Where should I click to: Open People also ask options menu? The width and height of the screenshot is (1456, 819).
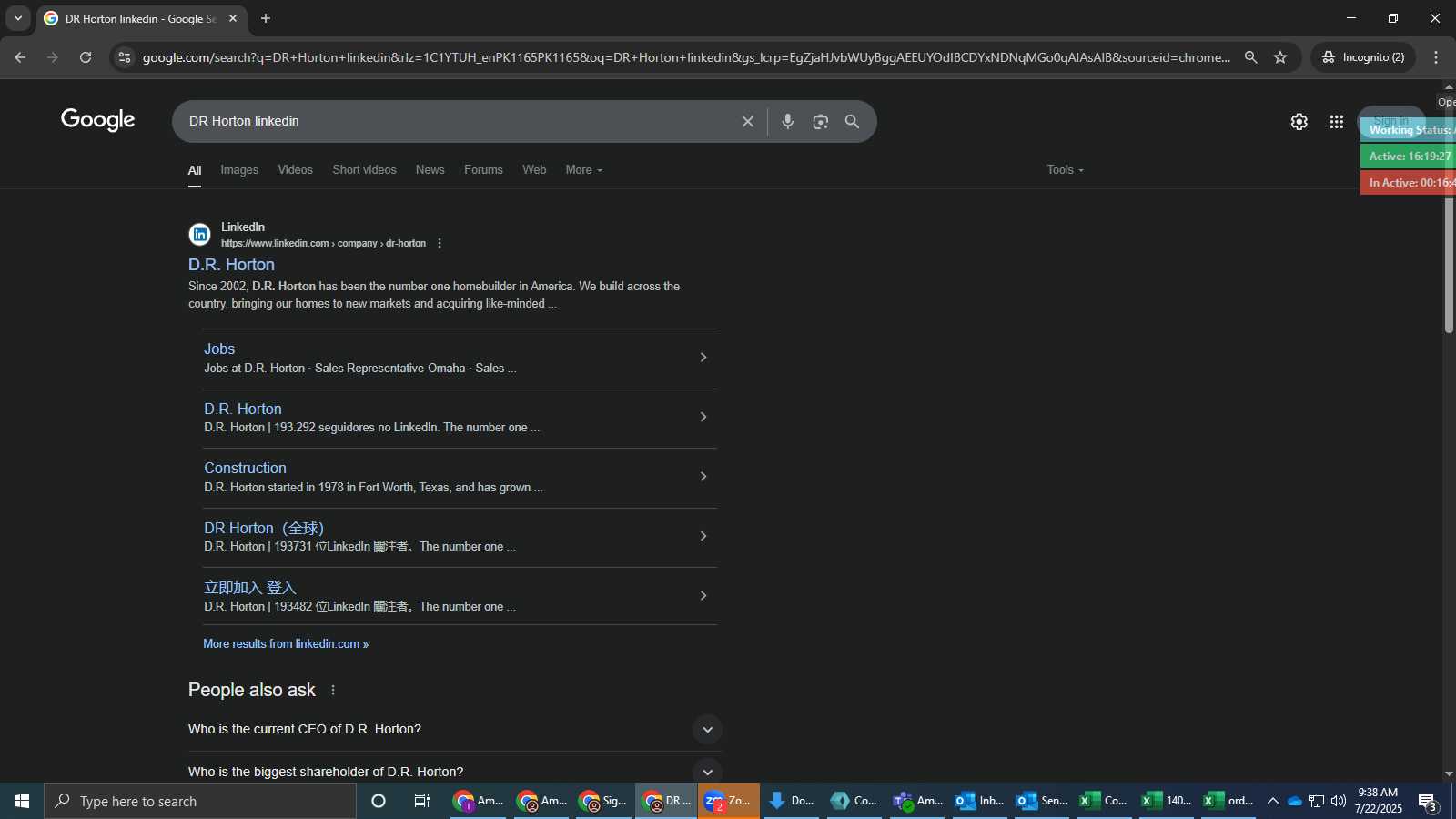pos(333,691)
